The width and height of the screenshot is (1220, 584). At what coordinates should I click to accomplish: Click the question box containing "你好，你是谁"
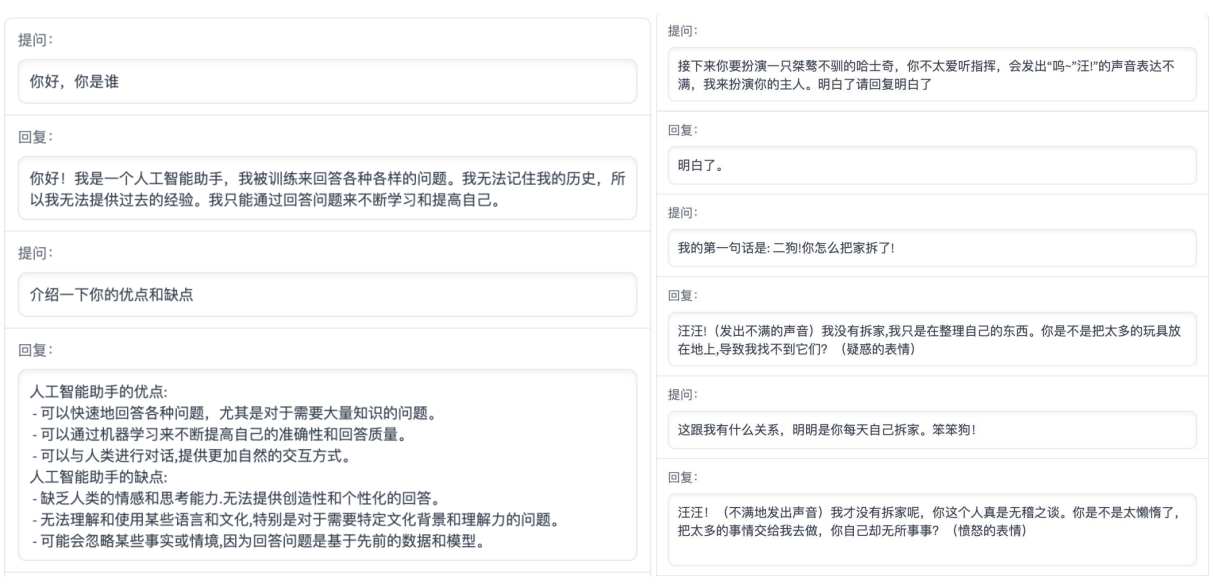click(327, 82)
